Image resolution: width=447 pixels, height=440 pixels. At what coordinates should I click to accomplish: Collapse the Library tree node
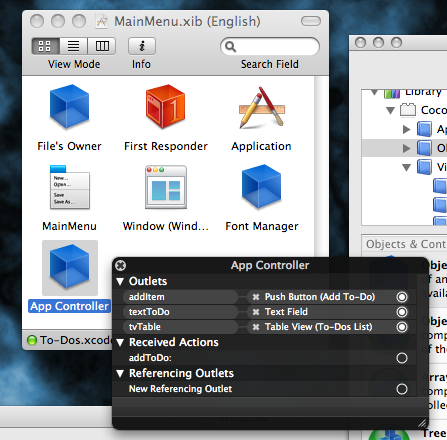coord(375,92)
